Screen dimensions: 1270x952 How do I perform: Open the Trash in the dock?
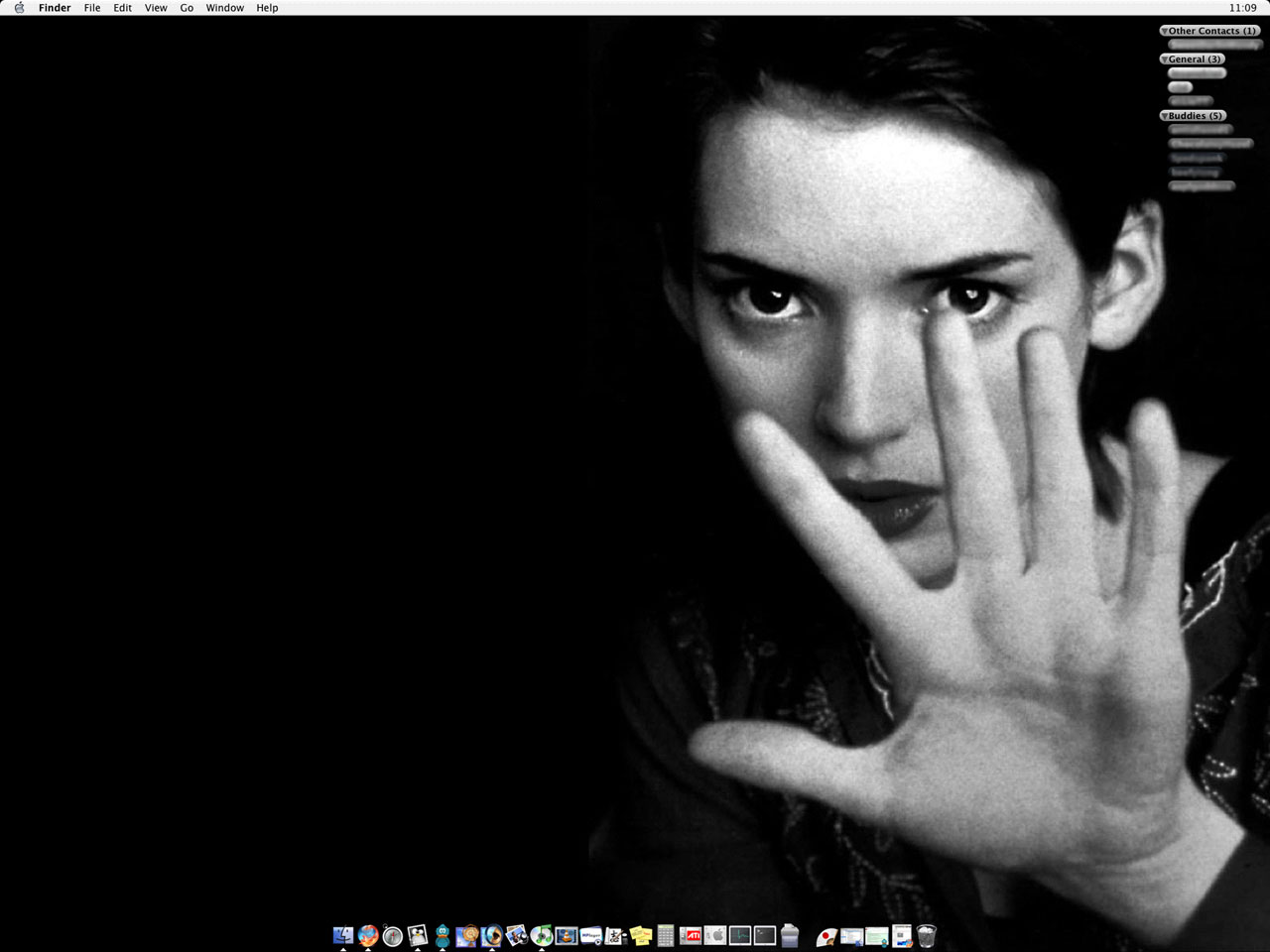click(927, 935)
